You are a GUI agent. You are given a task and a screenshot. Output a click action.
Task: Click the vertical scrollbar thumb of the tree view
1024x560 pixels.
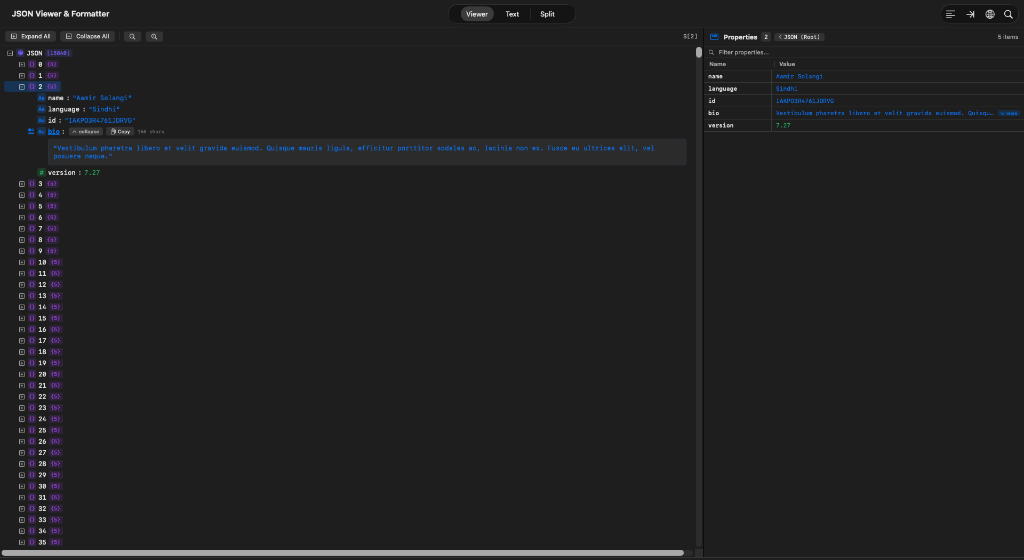coord(699,52)
